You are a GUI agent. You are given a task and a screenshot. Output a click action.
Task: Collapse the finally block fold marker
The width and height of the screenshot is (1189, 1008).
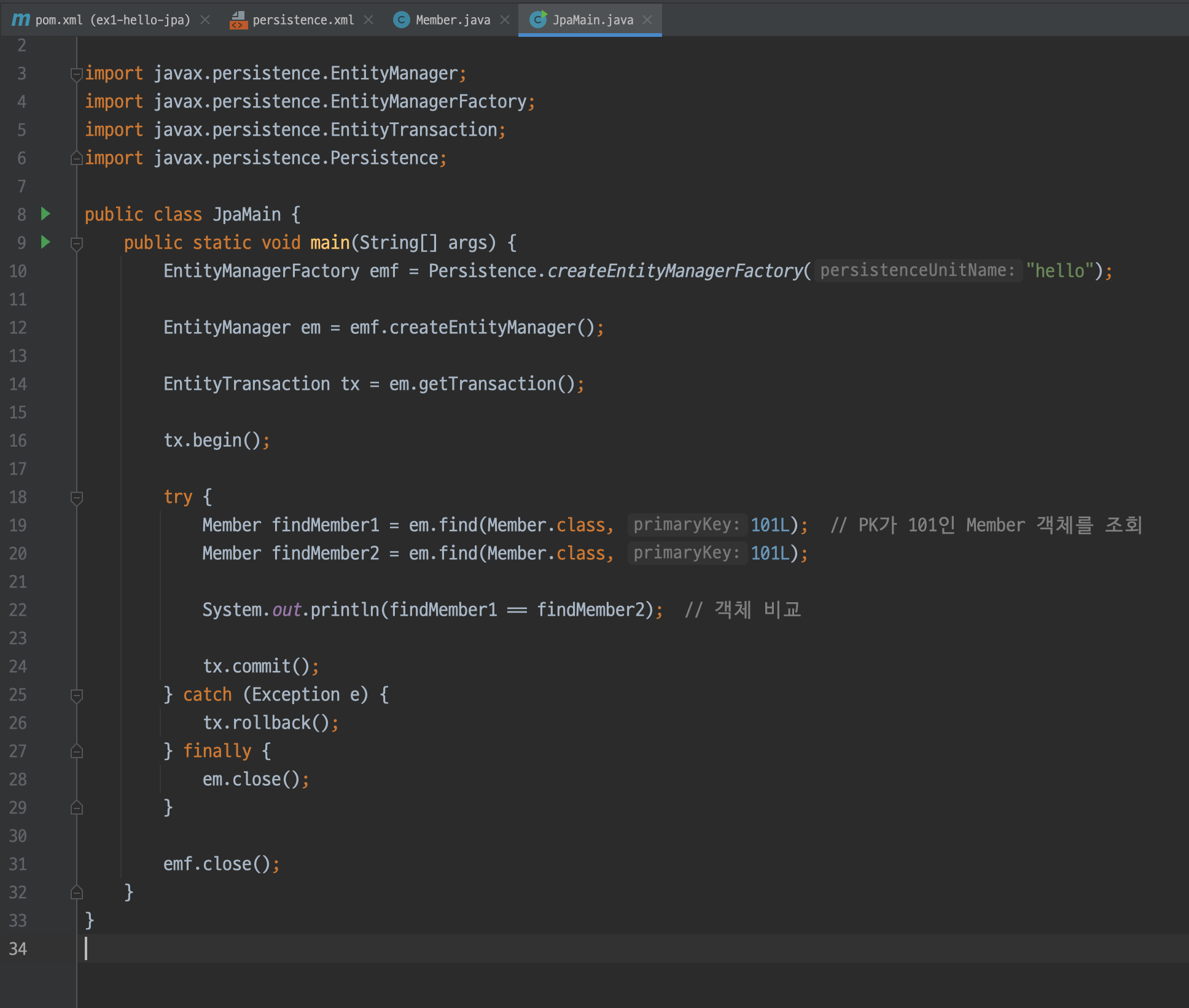click(77, 751)
